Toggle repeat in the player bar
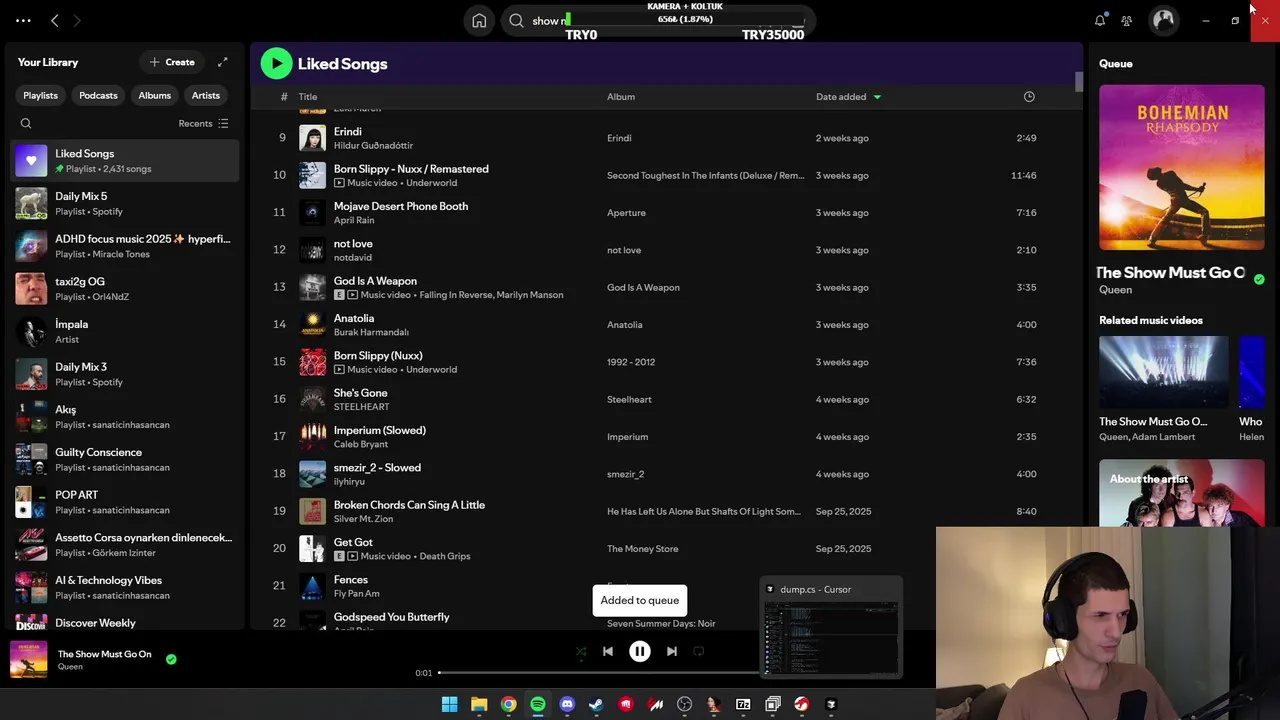Image resolution: width=1280 pixels, height=720 pixels. 699,651
